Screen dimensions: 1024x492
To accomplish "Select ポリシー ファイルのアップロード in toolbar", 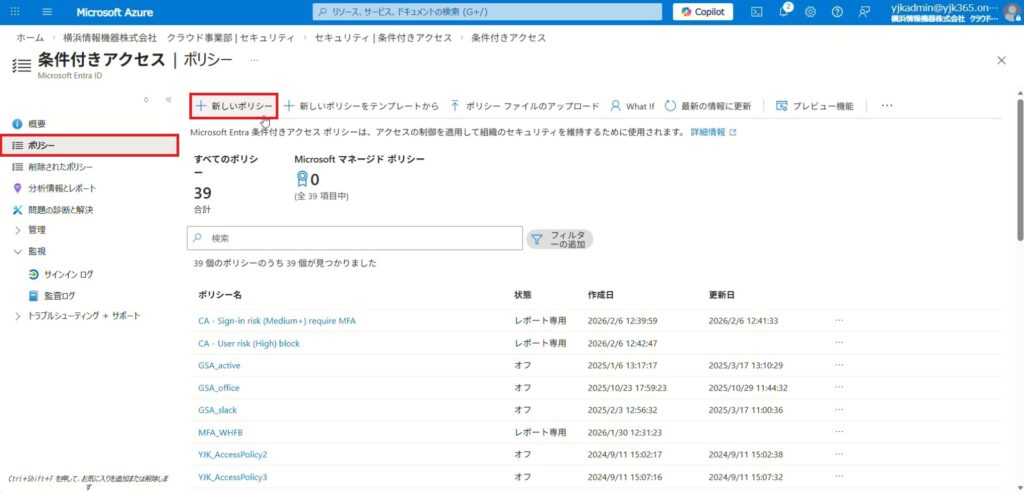I will coord(524,105).
